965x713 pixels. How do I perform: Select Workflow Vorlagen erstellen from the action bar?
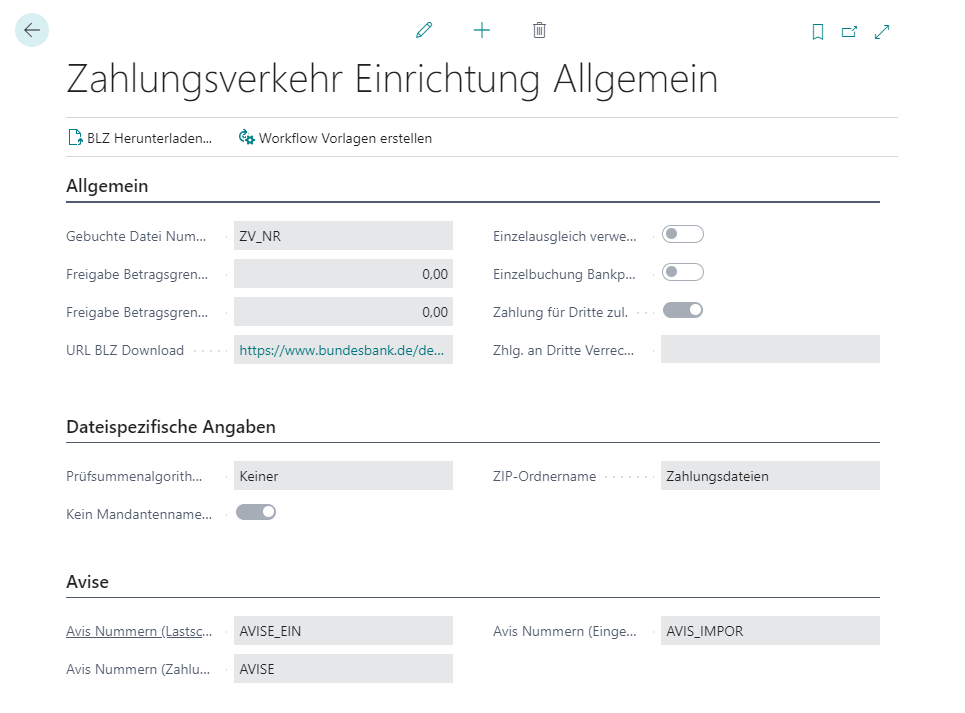point(345,138)
